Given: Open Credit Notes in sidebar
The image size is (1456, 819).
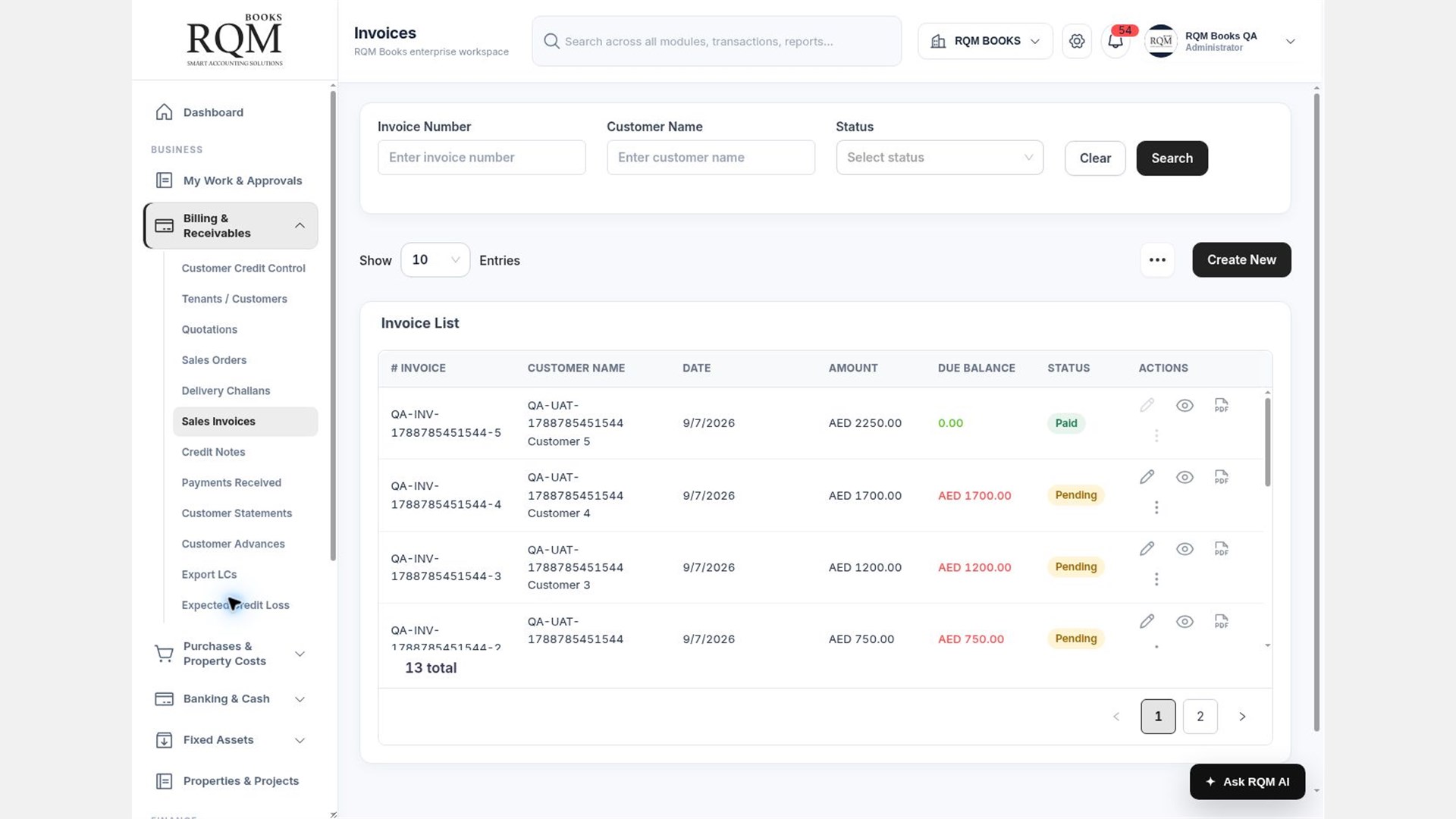Looking at the screenshot, I should pos(213,452).
